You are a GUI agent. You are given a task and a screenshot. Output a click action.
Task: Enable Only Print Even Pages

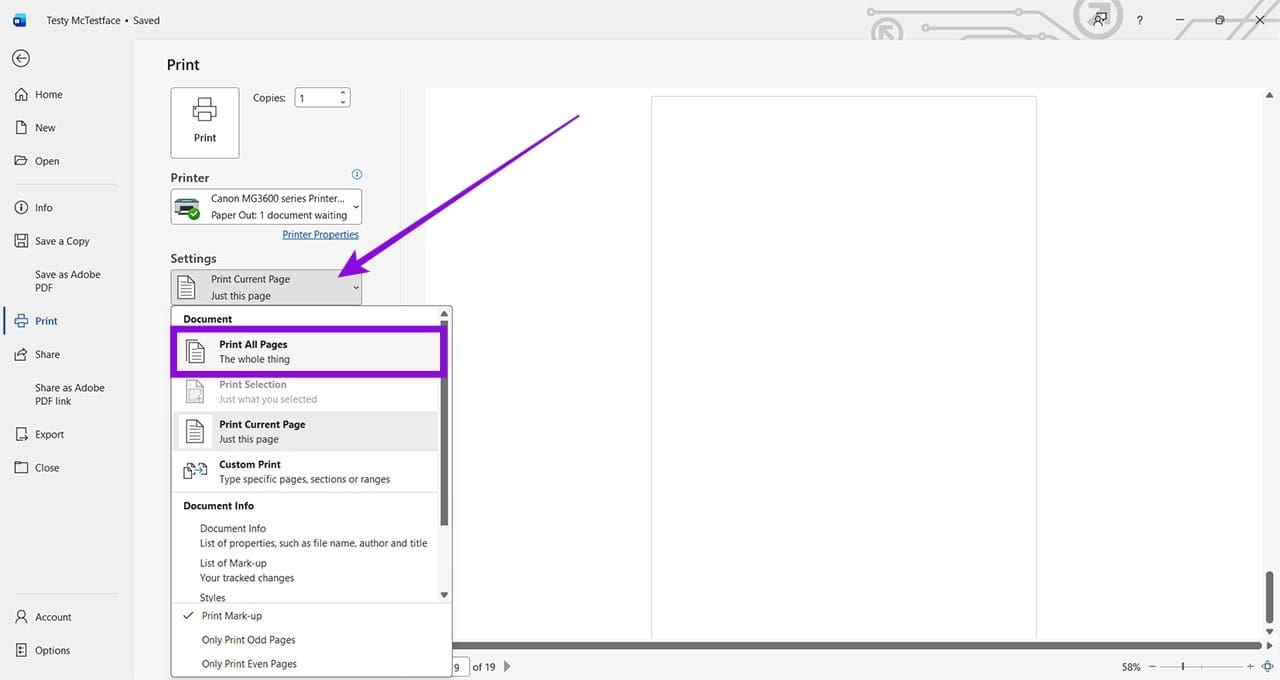click(250, 664)
